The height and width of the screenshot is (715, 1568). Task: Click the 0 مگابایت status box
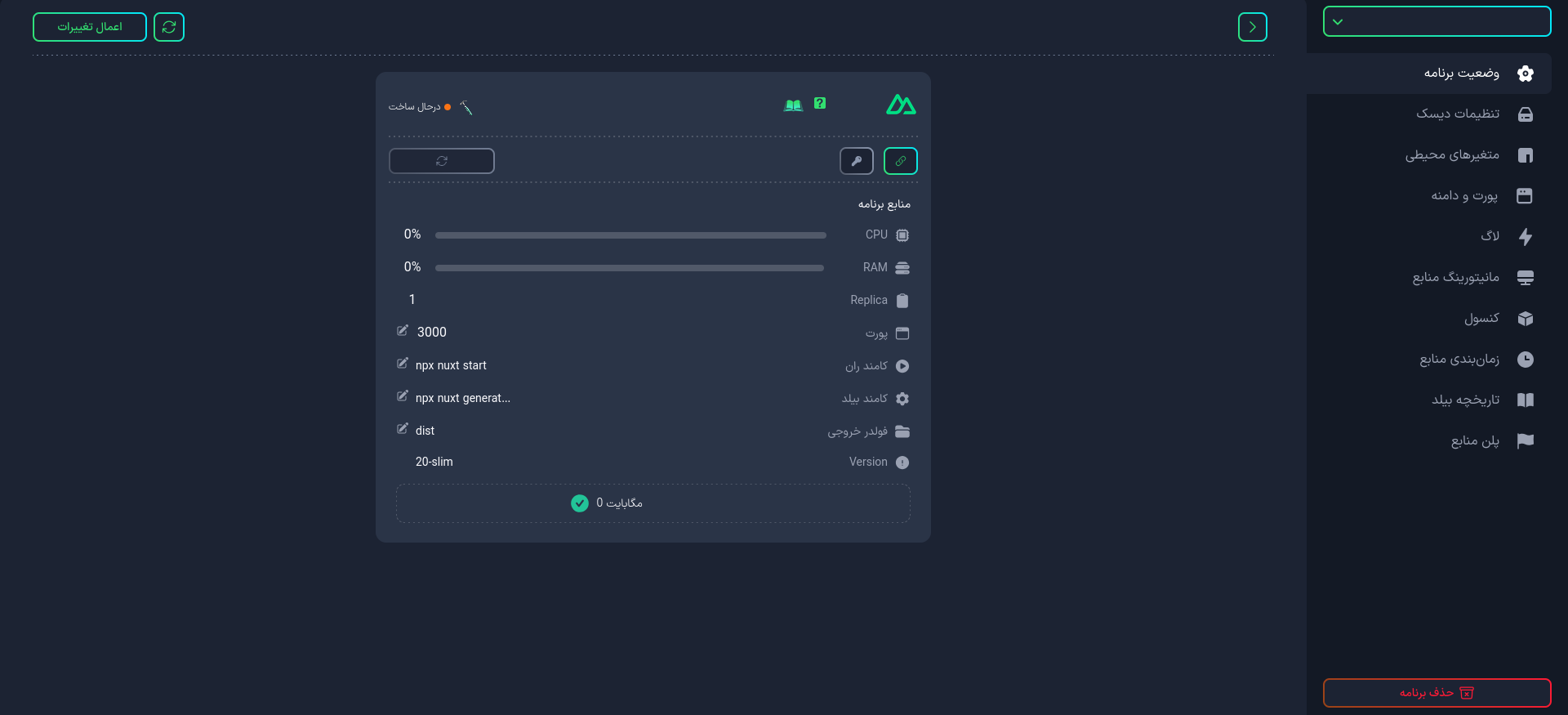coord(653,503)
